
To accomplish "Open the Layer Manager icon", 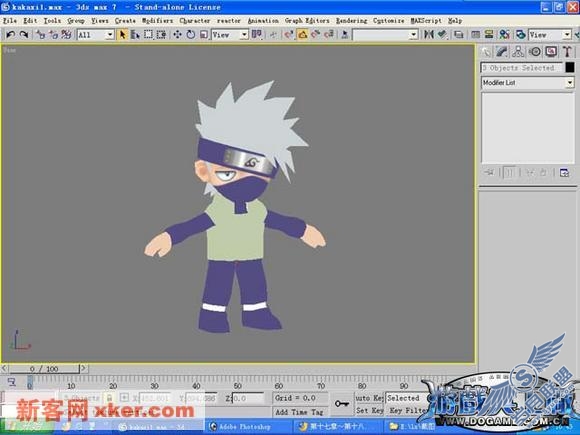I will [x=459, y=35].
